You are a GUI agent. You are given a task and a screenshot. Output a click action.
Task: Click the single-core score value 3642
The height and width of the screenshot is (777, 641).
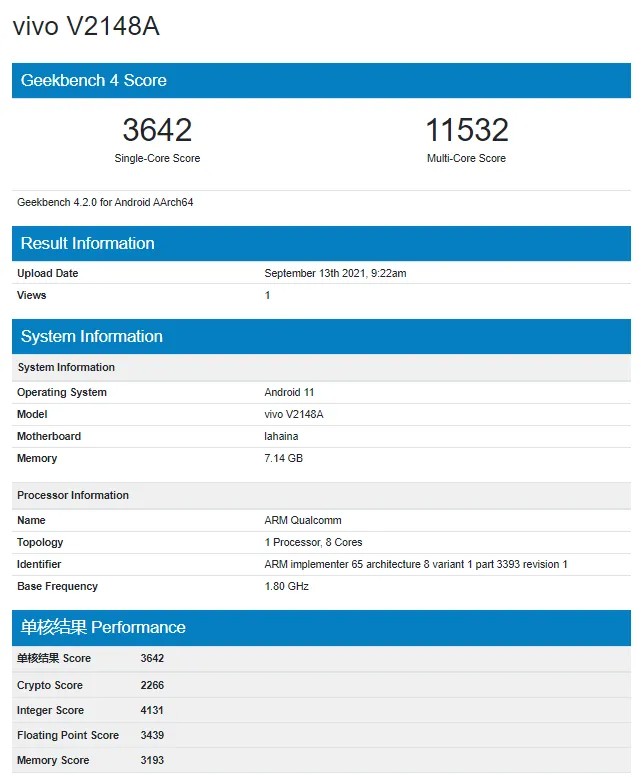point(157,130)
